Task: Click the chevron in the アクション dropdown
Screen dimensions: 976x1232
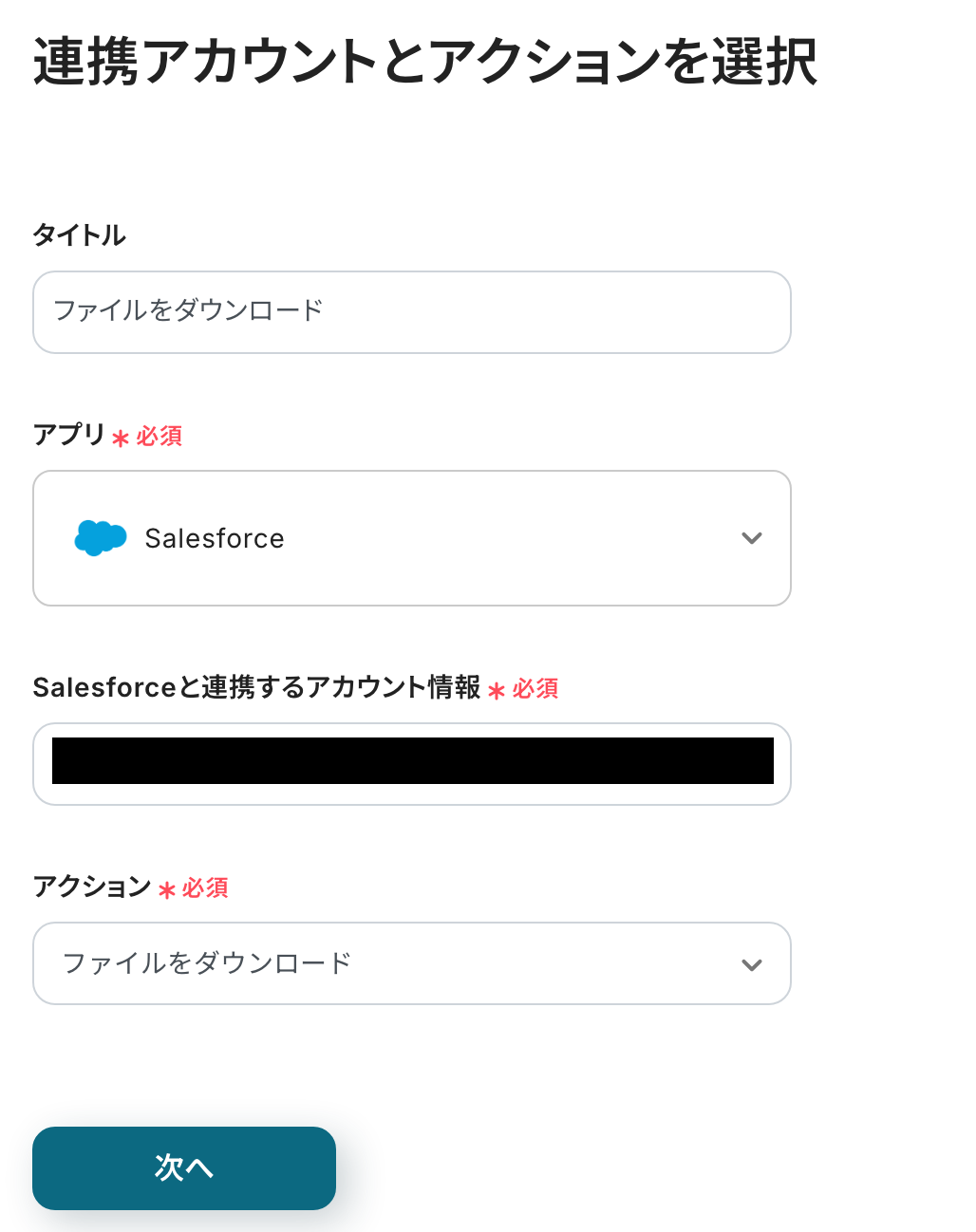Action: [751, 964]
